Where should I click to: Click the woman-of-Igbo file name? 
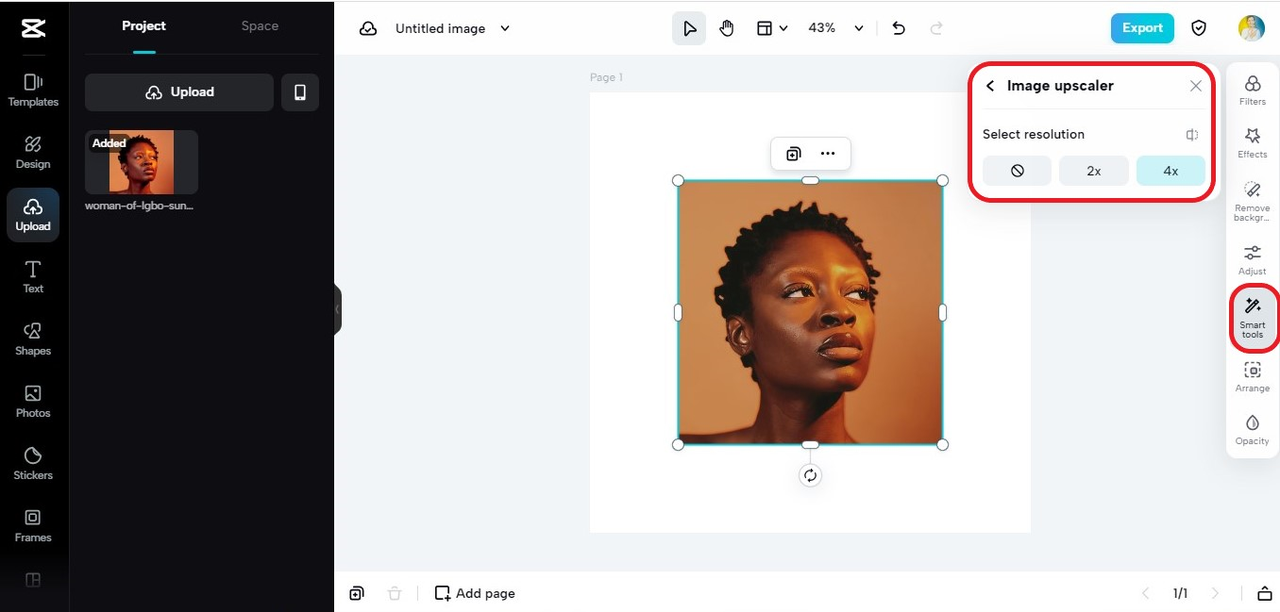click(139, 205)
